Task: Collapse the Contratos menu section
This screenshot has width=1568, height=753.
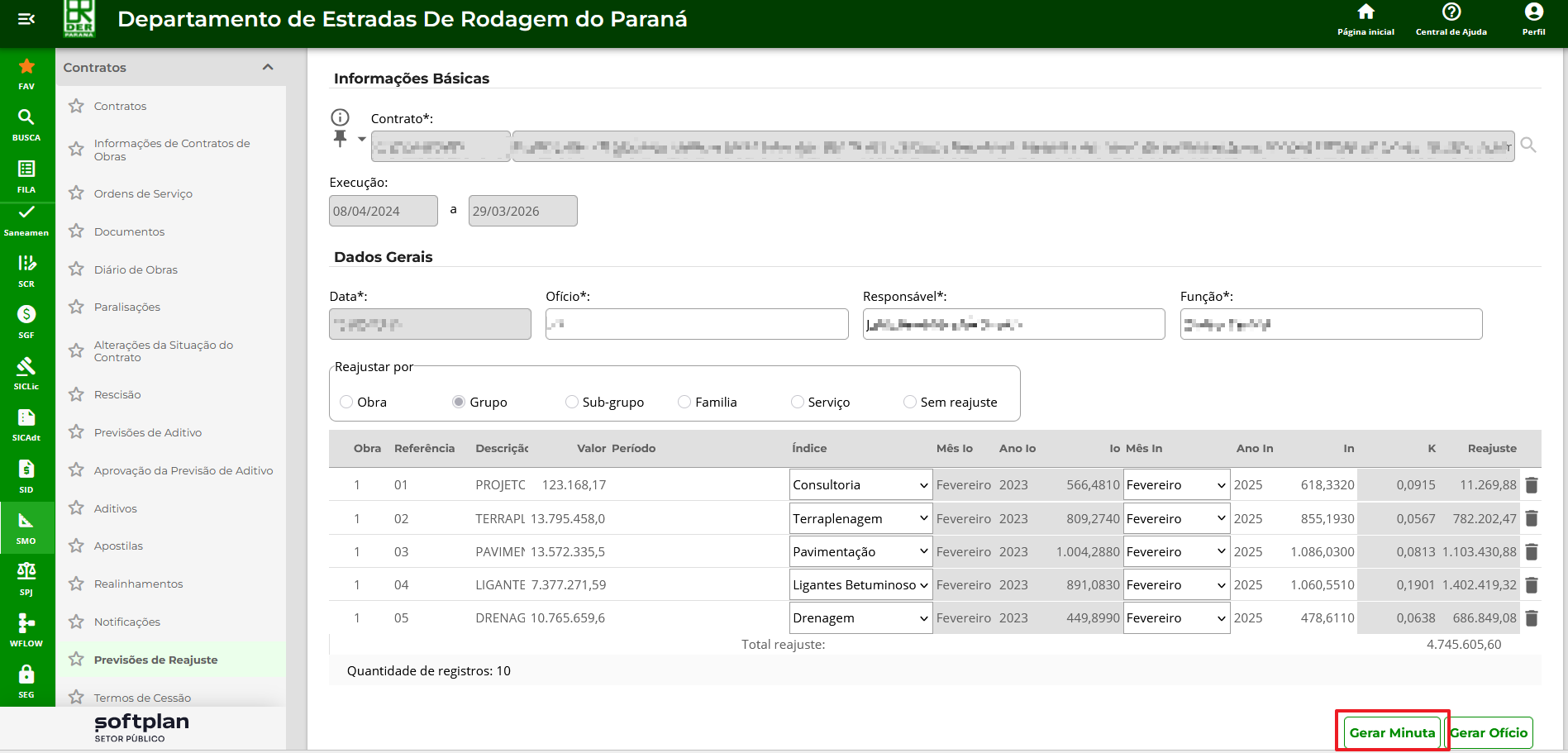Action: (267, 67)
